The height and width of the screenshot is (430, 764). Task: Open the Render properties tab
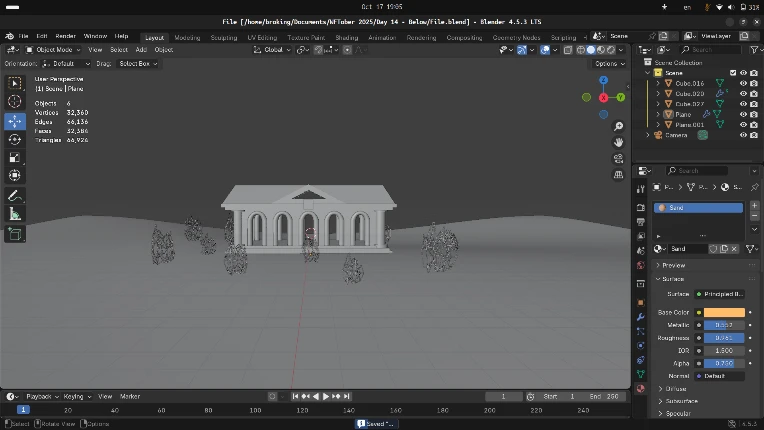pos(641,207)
